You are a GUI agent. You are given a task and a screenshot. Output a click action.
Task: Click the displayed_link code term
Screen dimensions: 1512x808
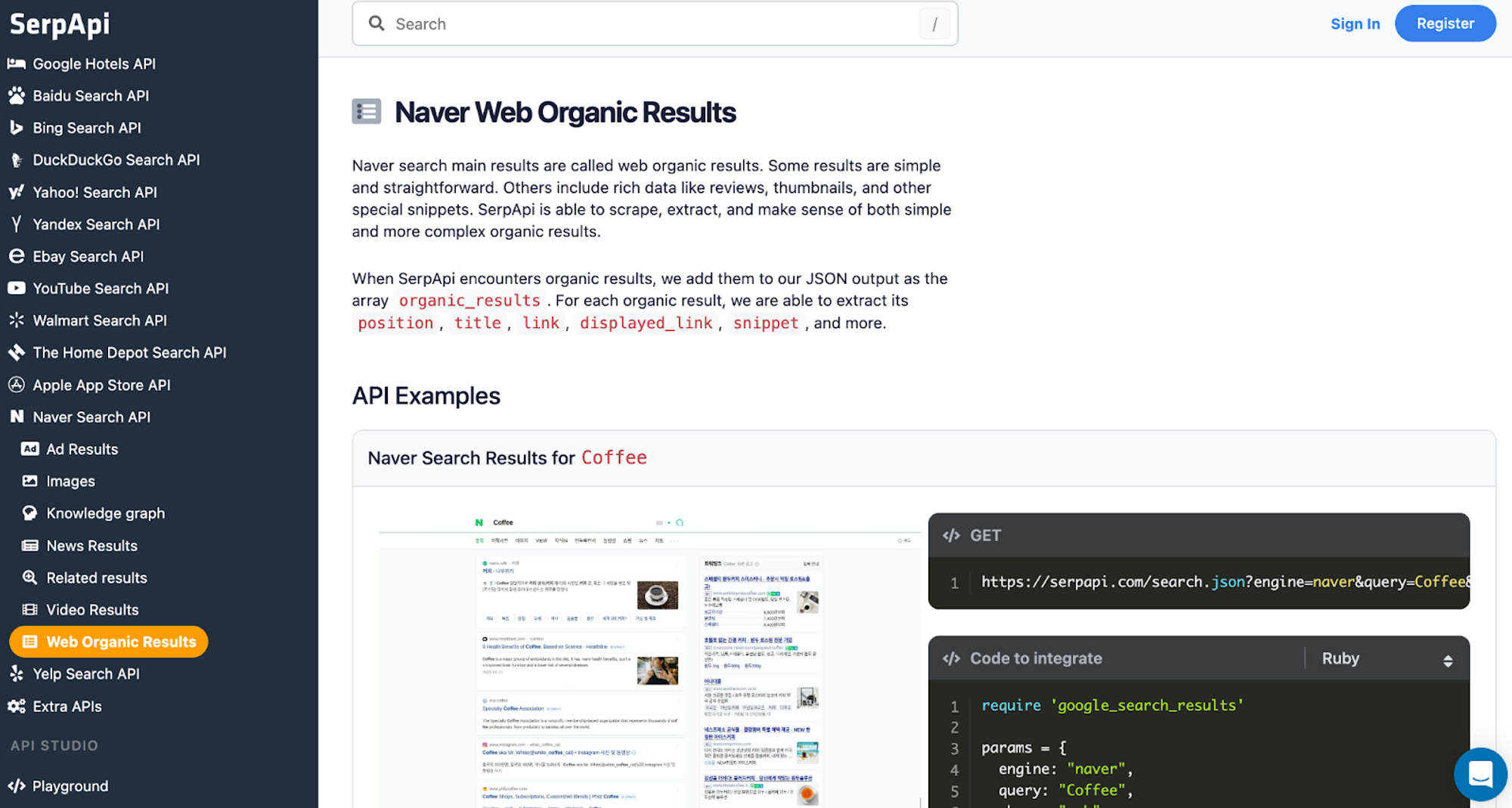646,324
